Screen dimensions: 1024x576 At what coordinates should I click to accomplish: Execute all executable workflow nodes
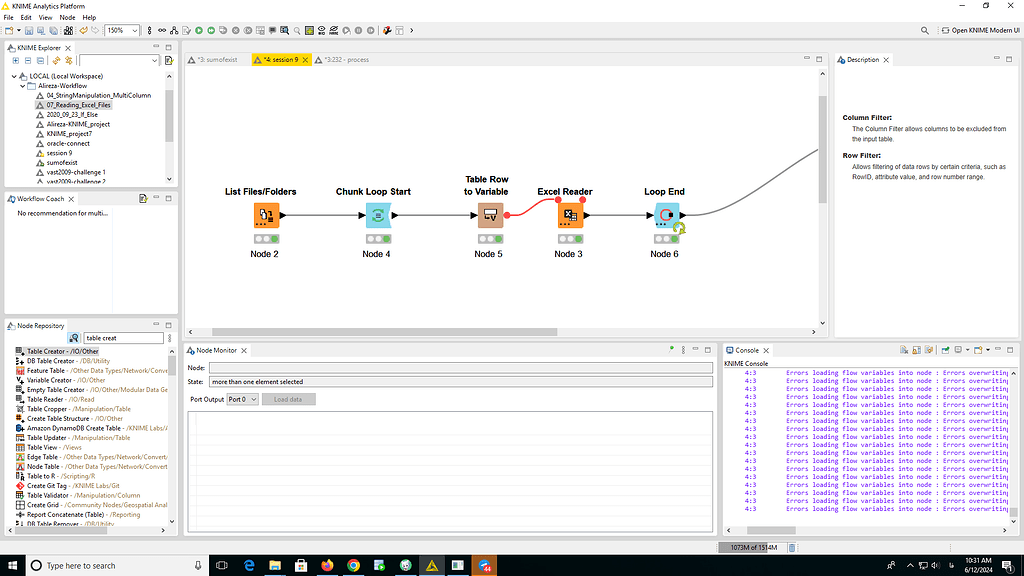pos(211,30)
